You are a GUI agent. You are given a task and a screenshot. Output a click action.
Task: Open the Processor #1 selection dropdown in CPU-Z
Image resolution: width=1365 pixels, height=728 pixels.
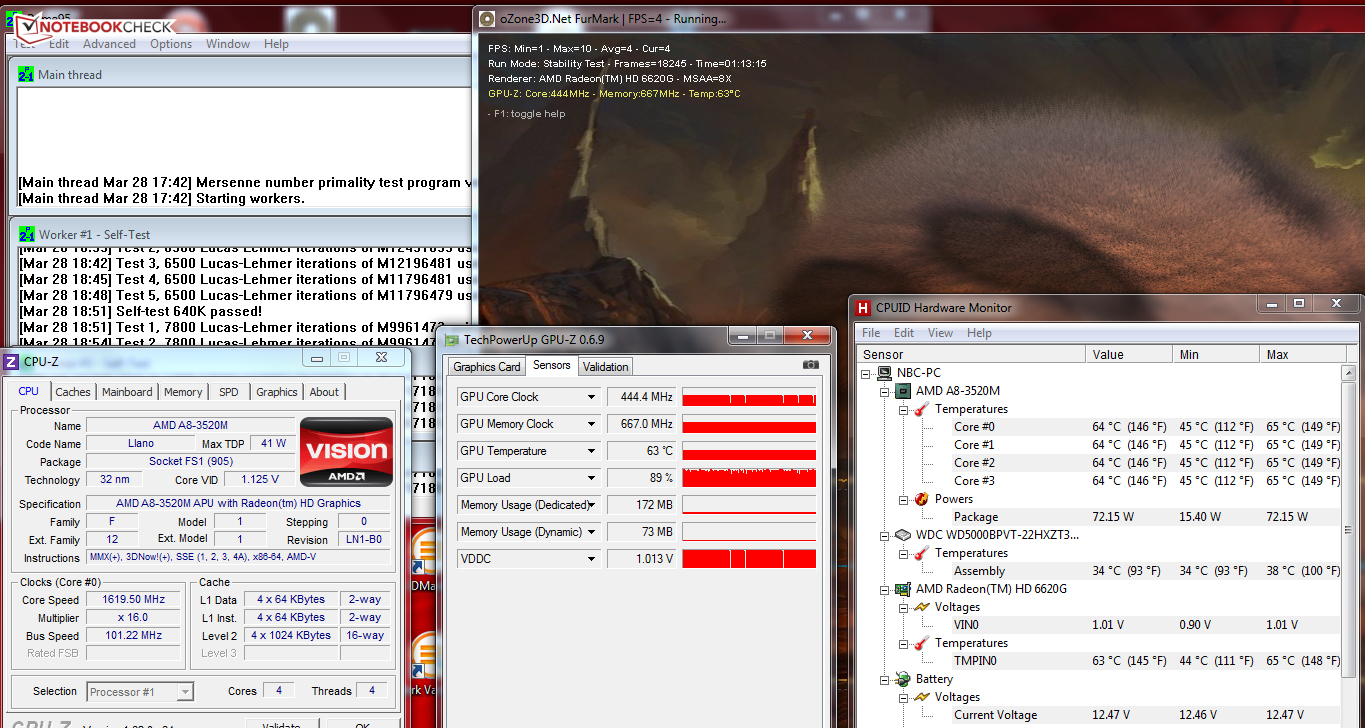click(185, 691)
